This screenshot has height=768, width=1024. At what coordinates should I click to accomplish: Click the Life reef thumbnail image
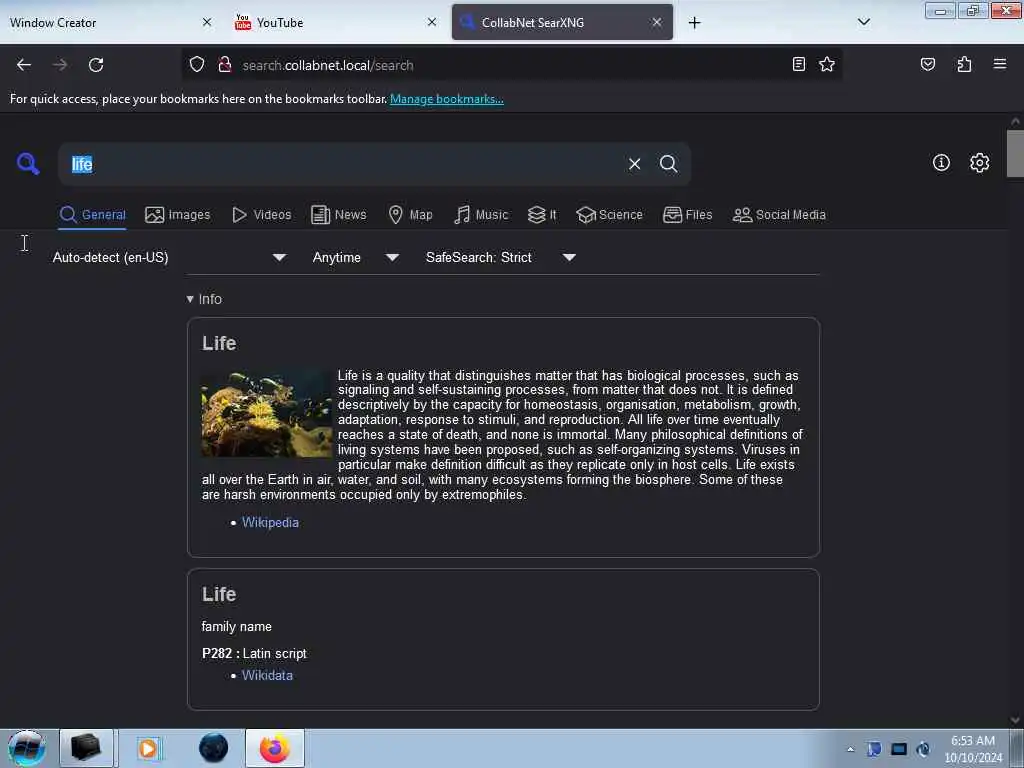266,413
